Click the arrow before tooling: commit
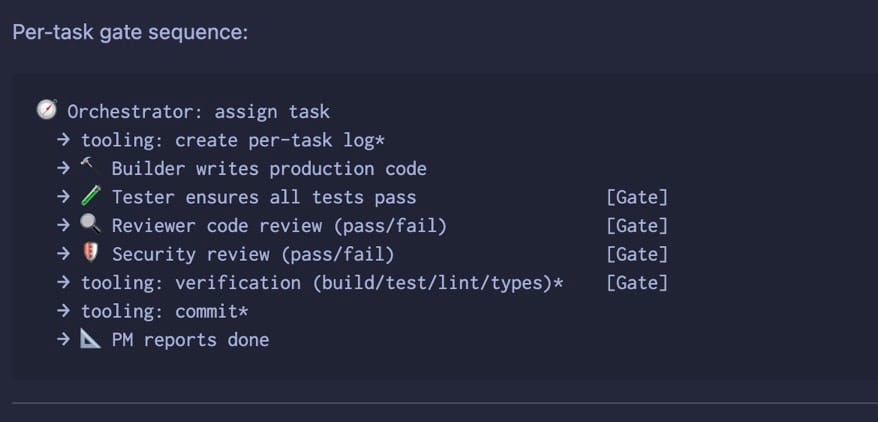The height and width of the screenshot is (422, 878). (63, 312)
